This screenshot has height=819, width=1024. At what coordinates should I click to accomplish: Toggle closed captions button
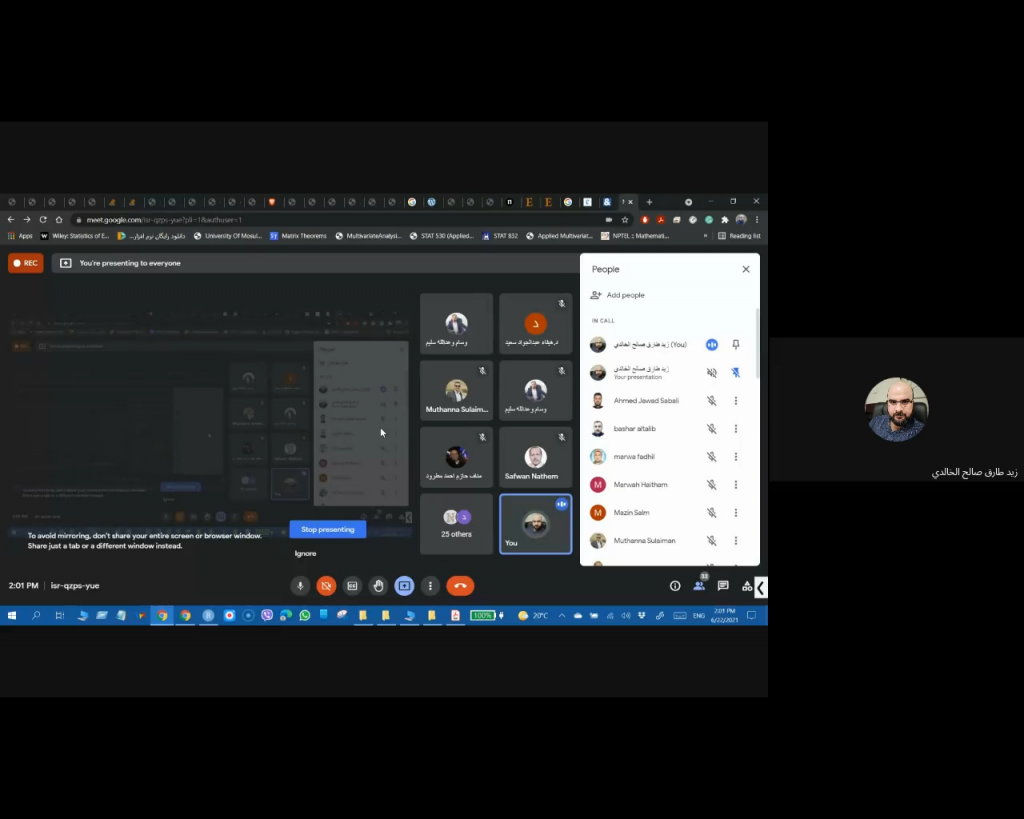click(352, 586)
